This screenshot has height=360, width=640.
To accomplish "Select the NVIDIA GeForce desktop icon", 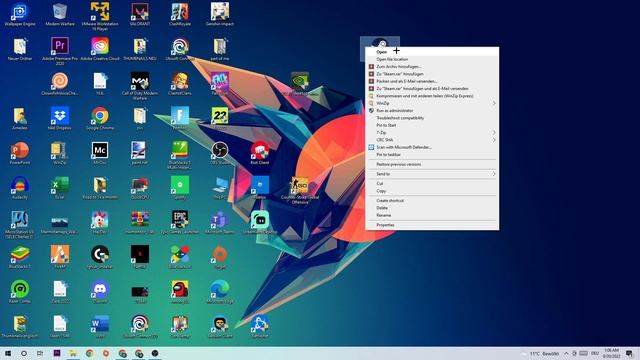I will (x=300, y=84).
